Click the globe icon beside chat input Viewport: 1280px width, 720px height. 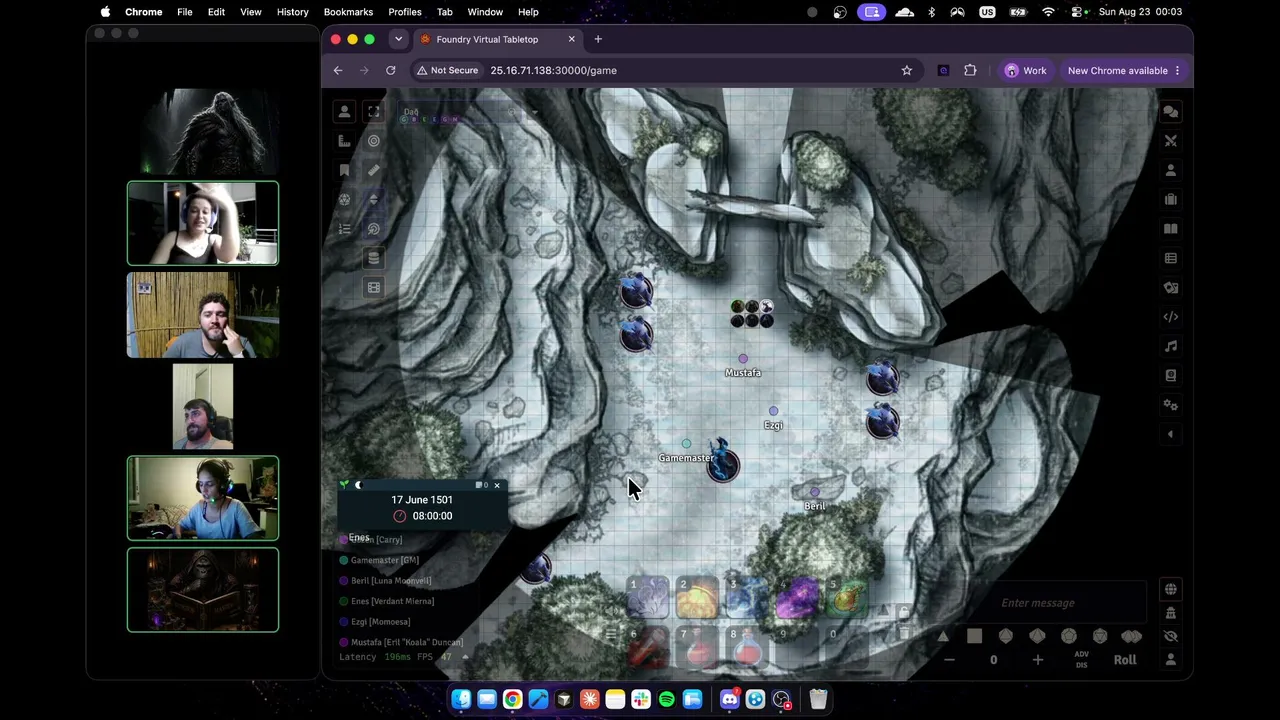tap(1171, 589)
